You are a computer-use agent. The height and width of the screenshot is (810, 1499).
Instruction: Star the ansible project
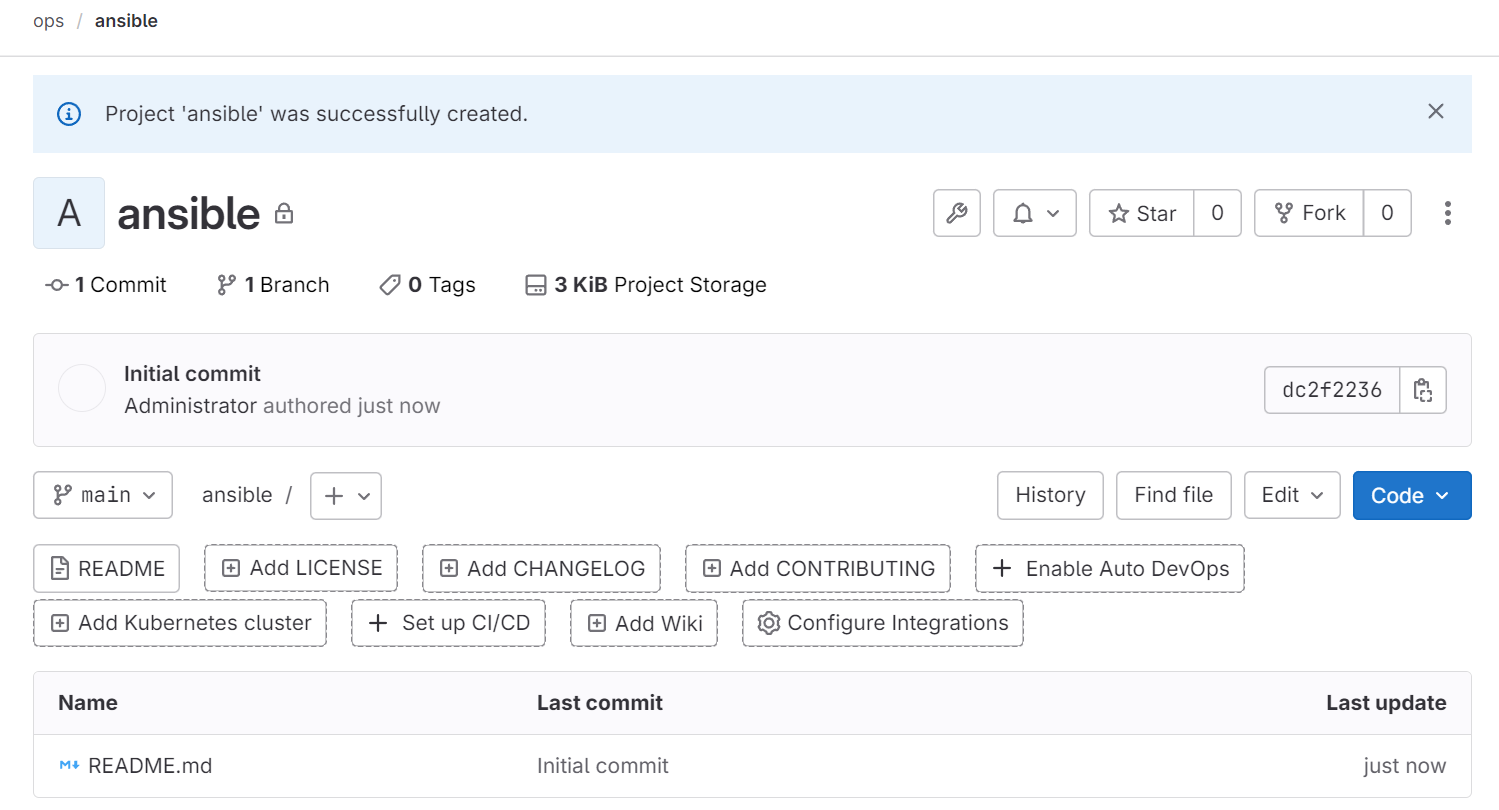1142,213
